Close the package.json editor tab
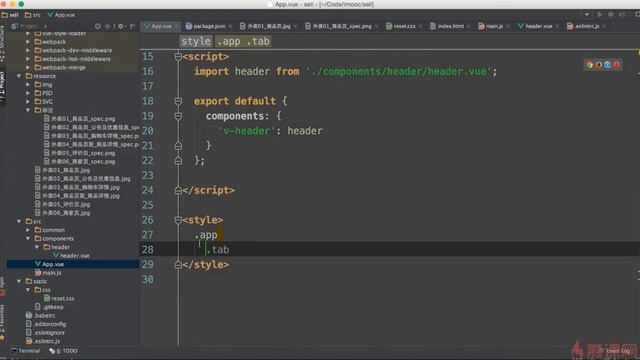 coord(230,27)
